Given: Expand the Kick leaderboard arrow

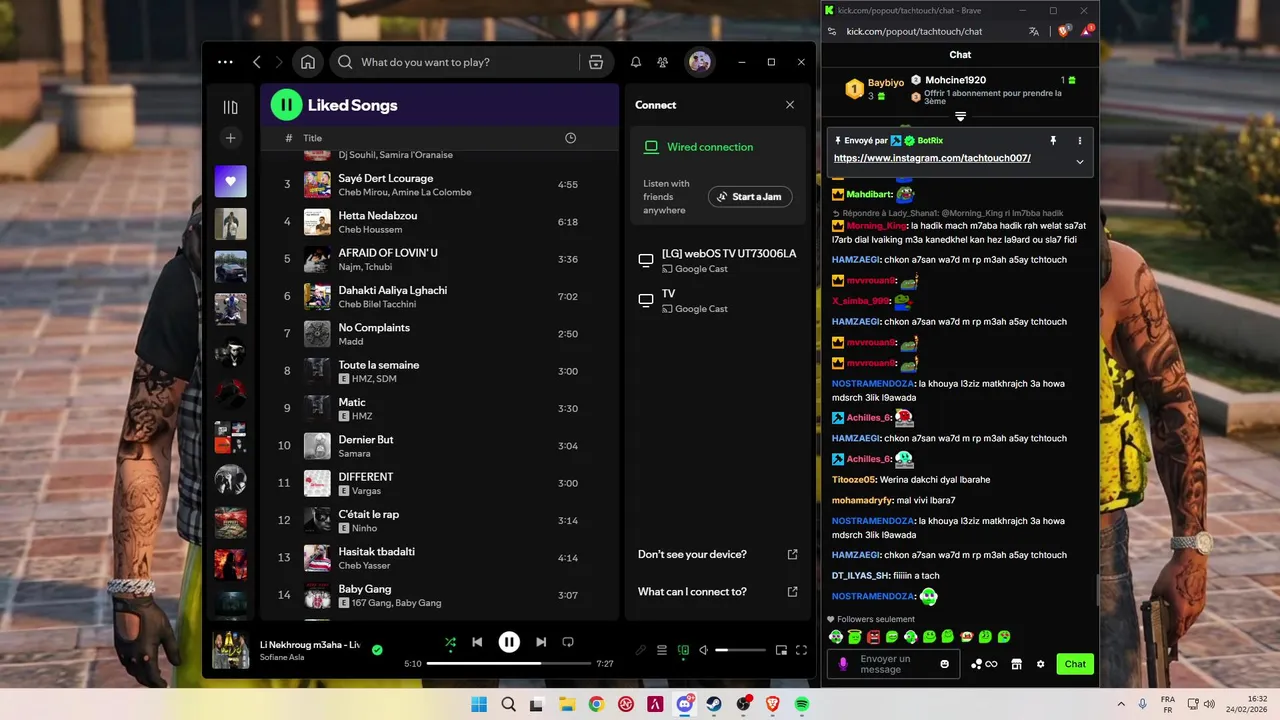Looking at the screenshot, I should coord(960,117).
